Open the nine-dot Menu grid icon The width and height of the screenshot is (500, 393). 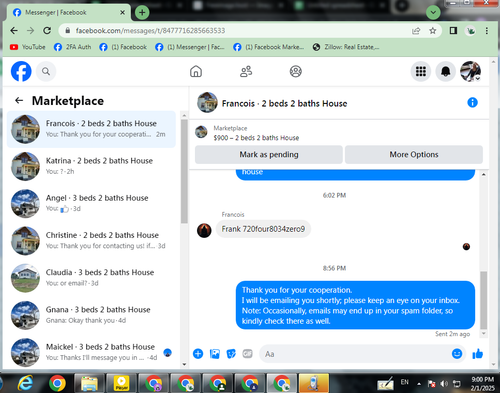[421, 71]
